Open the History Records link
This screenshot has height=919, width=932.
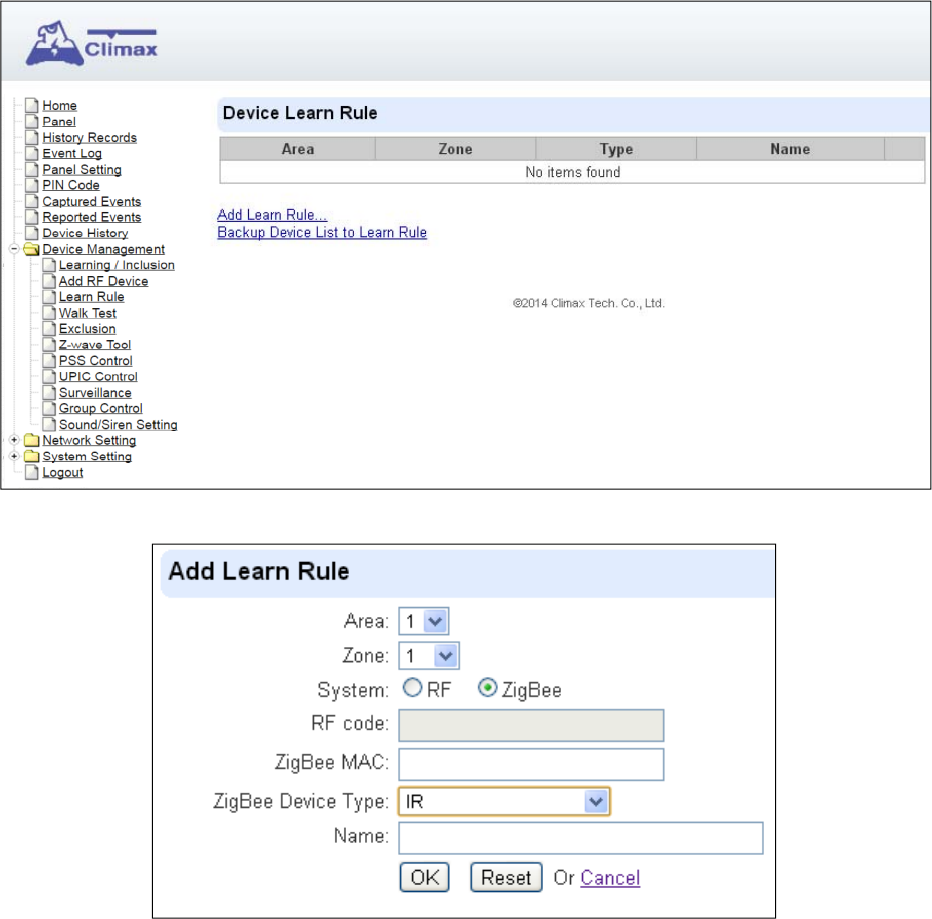pyautogui.click(x=90, y=137)
